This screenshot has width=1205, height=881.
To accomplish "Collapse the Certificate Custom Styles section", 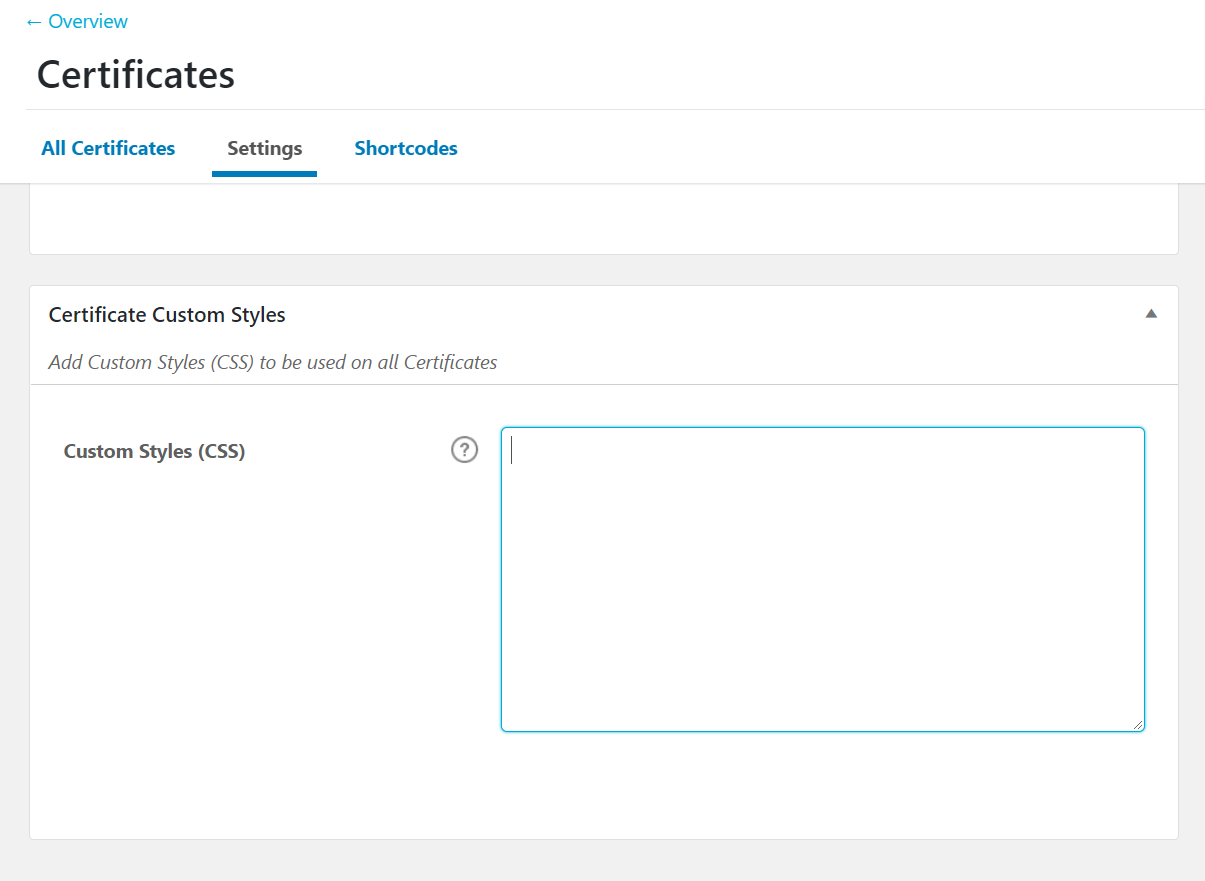I will pos(1151,314).
